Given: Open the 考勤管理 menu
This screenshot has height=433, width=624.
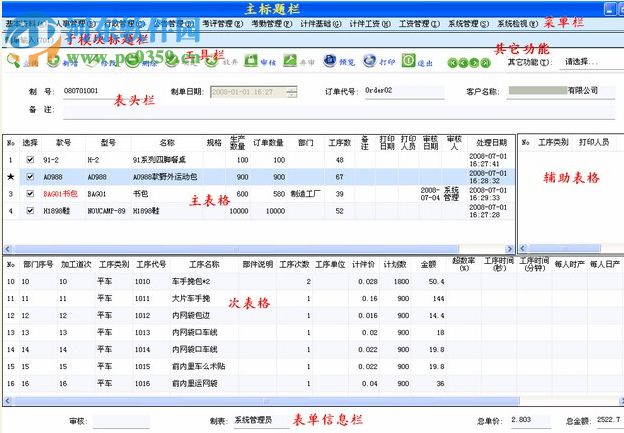Looking at the screenshot, I should click(x=272, y=23).
